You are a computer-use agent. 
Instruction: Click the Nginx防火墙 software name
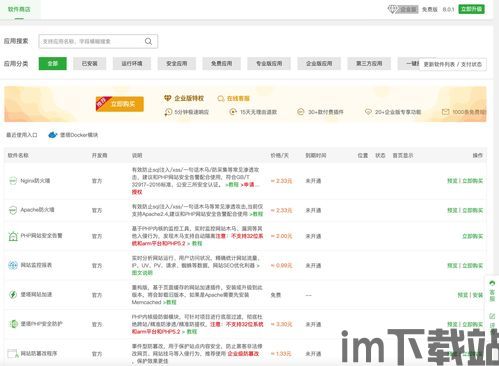click(x=35, y=181)
